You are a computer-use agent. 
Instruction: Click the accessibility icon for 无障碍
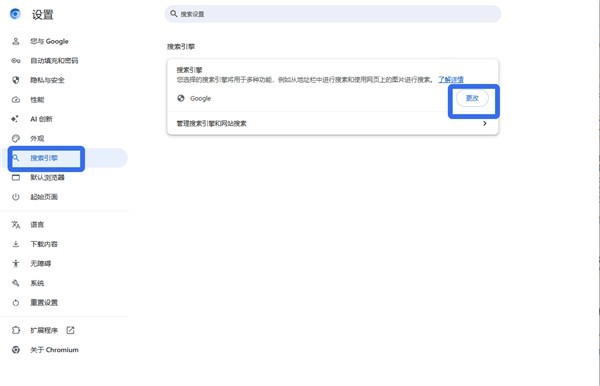pyautogui.click(x=16, y=263)
